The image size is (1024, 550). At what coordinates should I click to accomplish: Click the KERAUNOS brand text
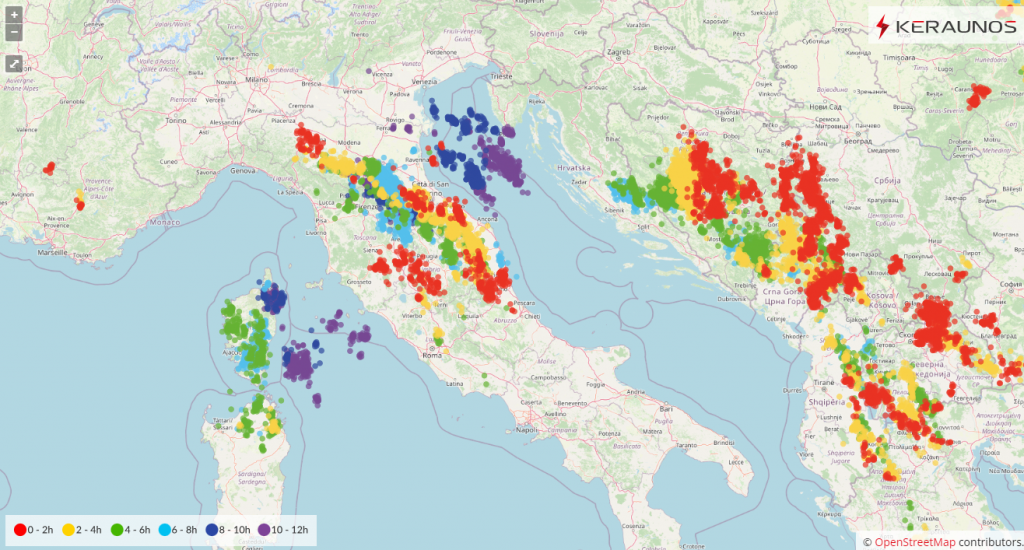pos(956,27)
